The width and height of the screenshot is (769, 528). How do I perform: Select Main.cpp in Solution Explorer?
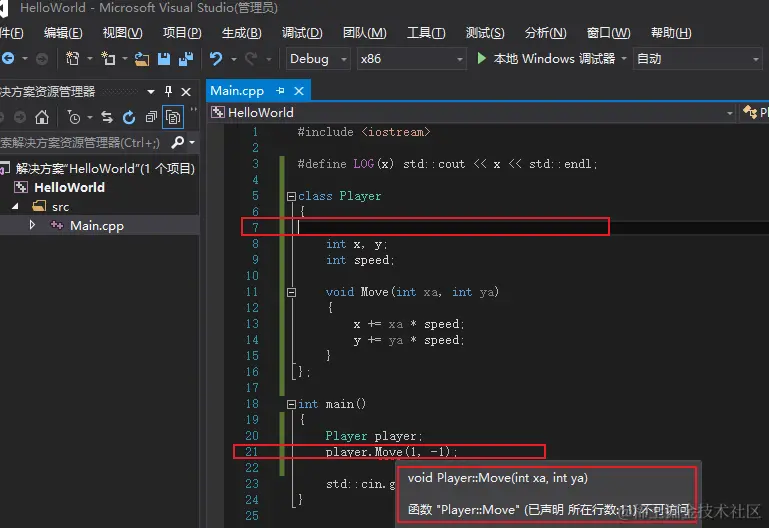99,226
